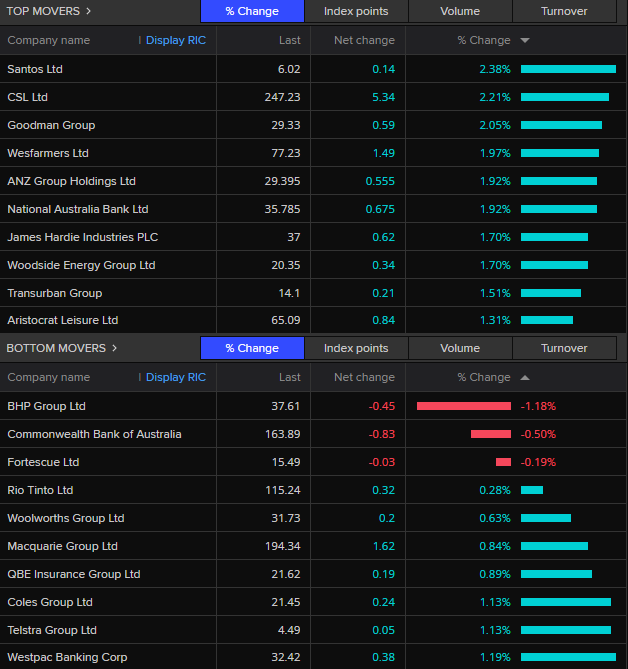Sort Top Movers by Last column header
This screenshot has width=628, height=669.
pyautogui.click(x=290, y=40)
